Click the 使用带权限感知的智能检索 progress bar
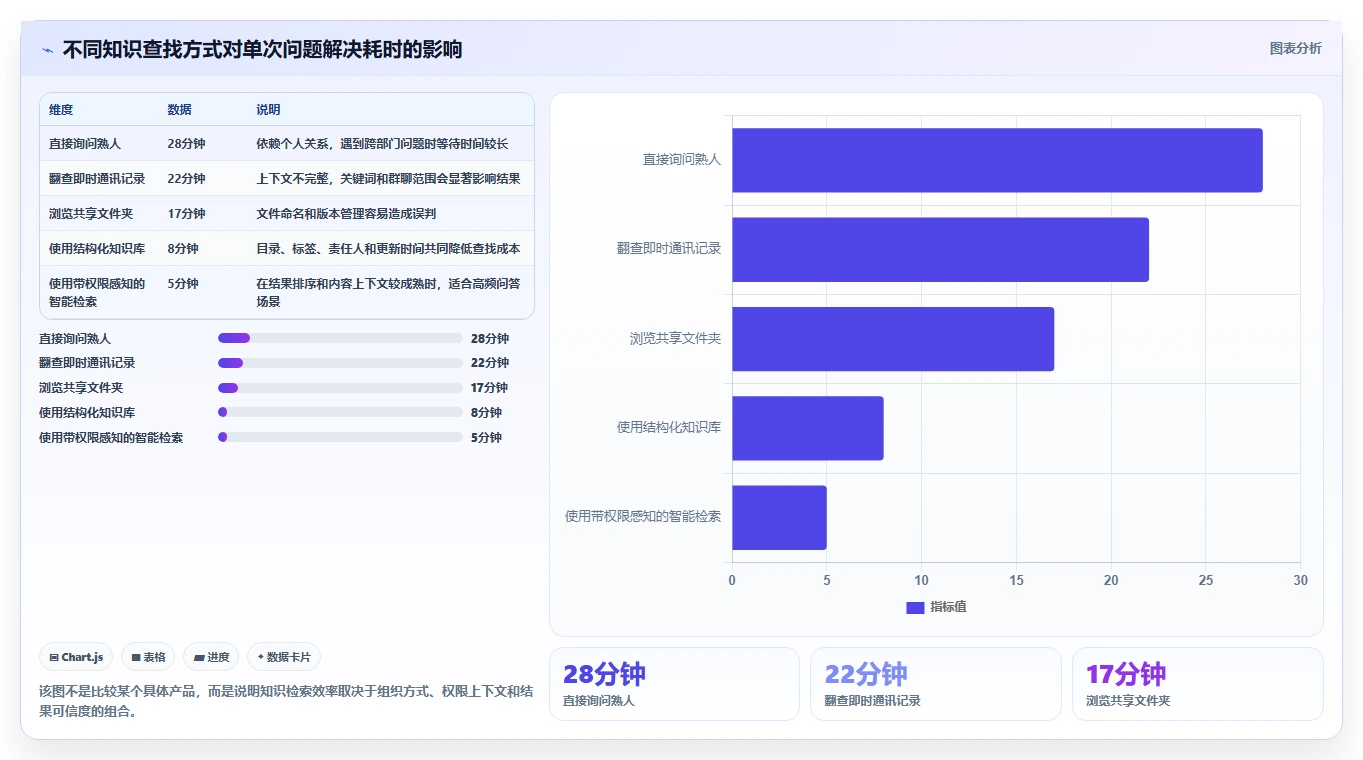Viewport: 1363px width, 760px height. [340, 437]
